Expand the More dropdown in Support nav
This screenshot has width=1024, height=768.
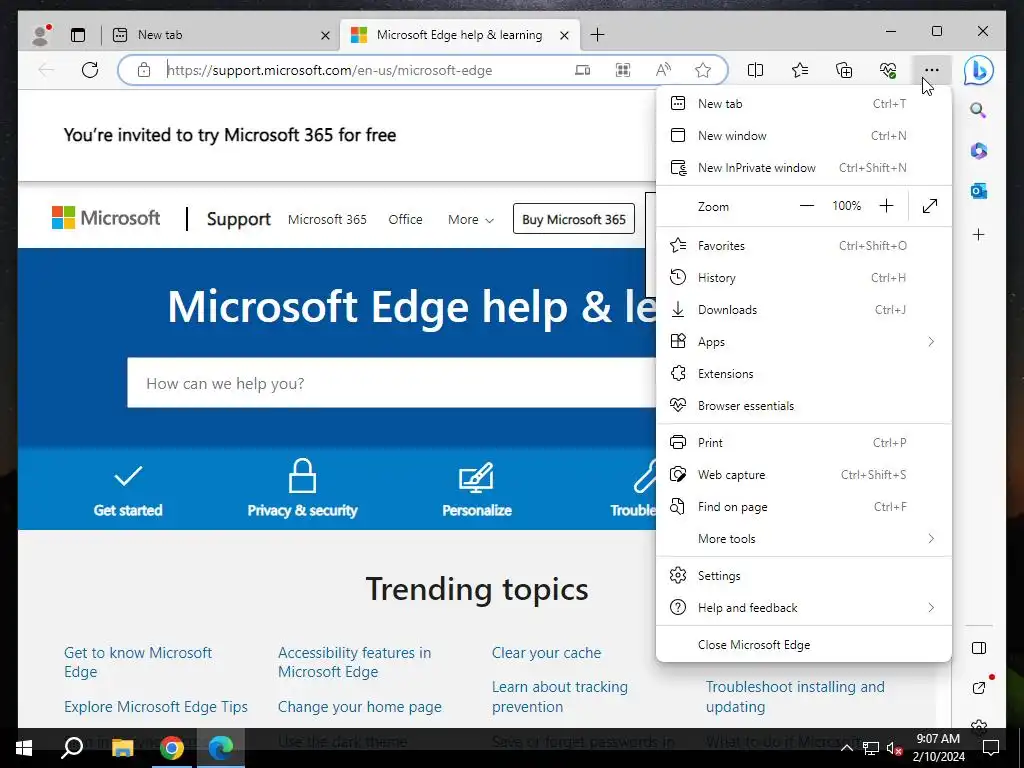tap(470, 219)
